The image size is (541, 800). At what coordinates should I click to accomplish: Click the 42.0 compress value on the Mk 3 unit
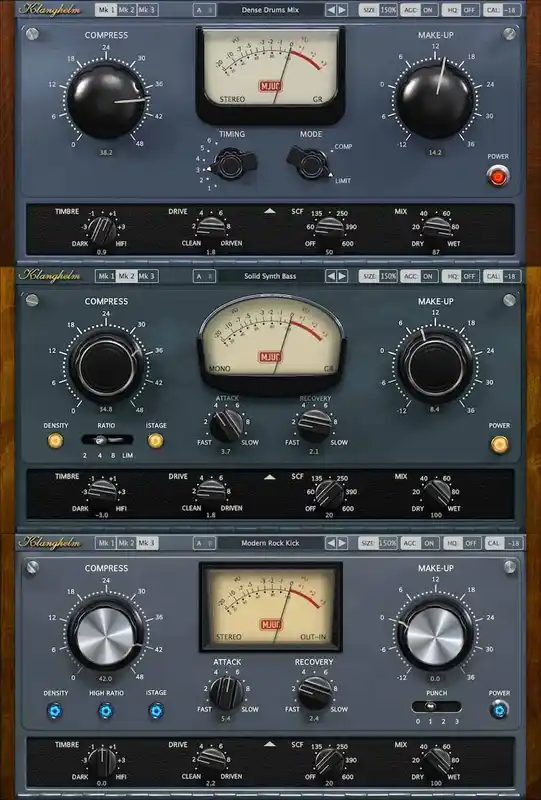(105, 679)
